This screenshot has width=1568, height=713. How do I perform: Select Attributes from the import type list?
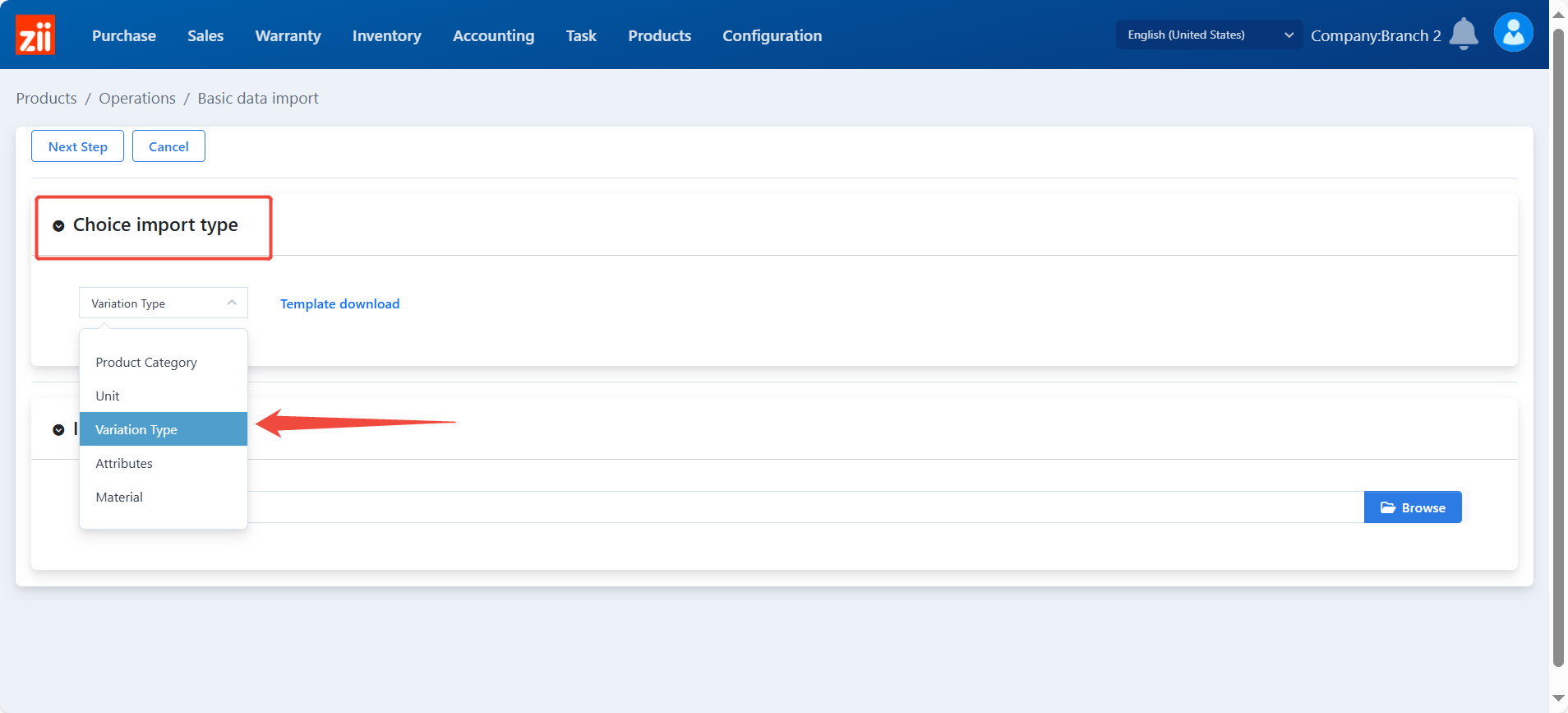coord(164,463)
